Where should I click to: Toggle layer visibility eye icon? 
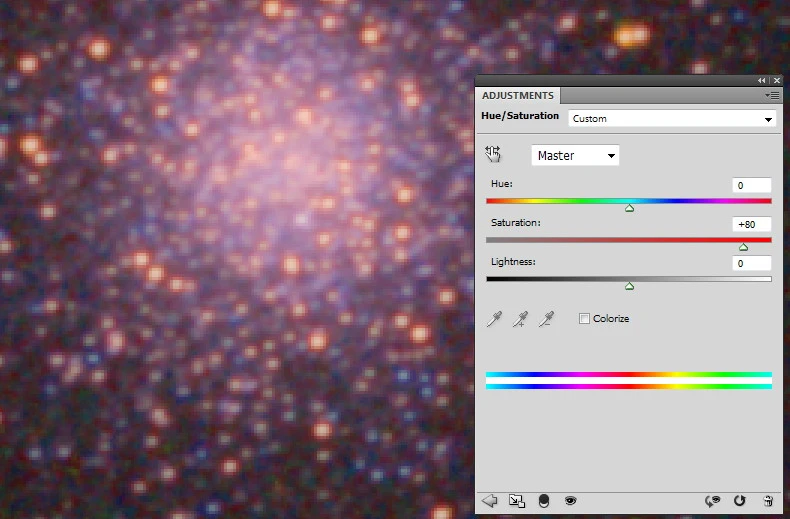coord(570,501)
